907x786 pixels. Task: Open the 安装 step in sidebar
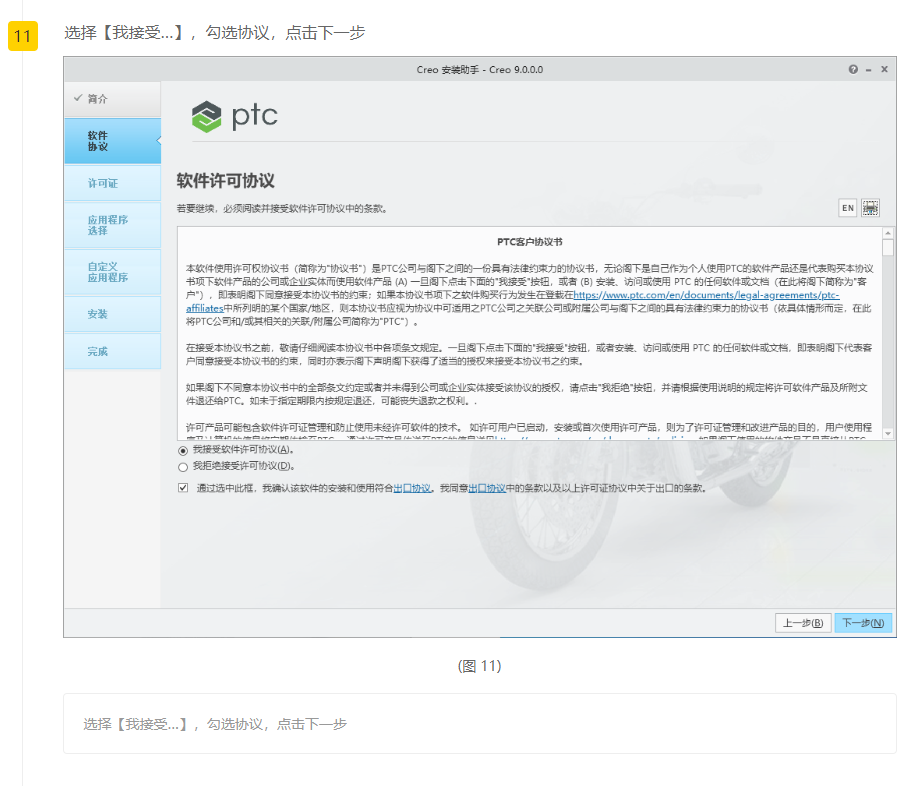[x=113, y=314]
